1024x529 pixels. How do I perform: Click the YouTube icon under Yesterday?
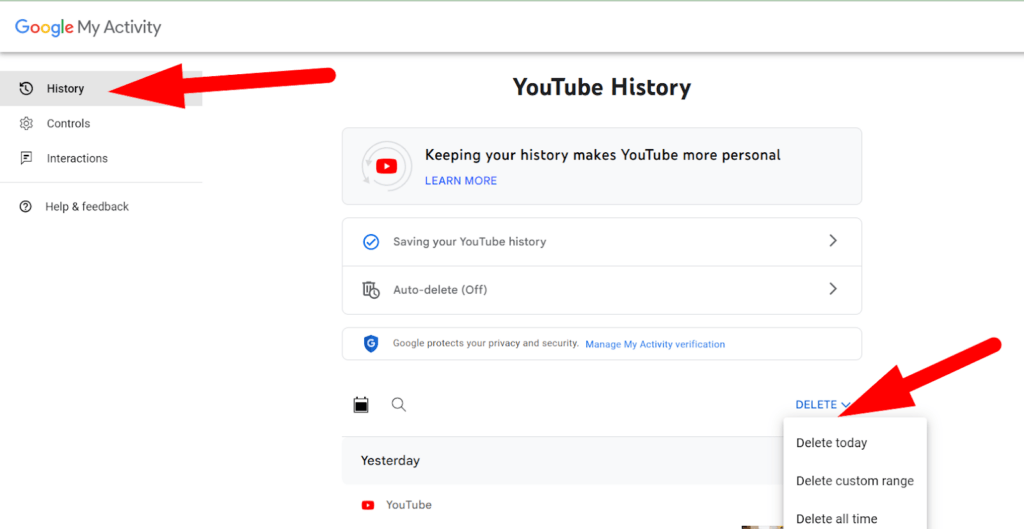368,505
